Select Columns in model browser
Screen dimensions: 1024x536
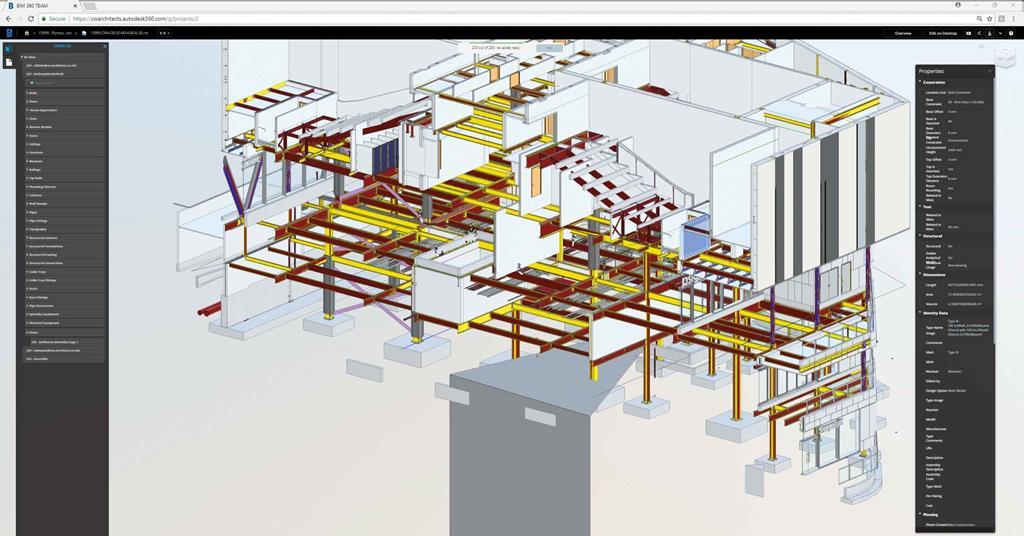[64, 195]
